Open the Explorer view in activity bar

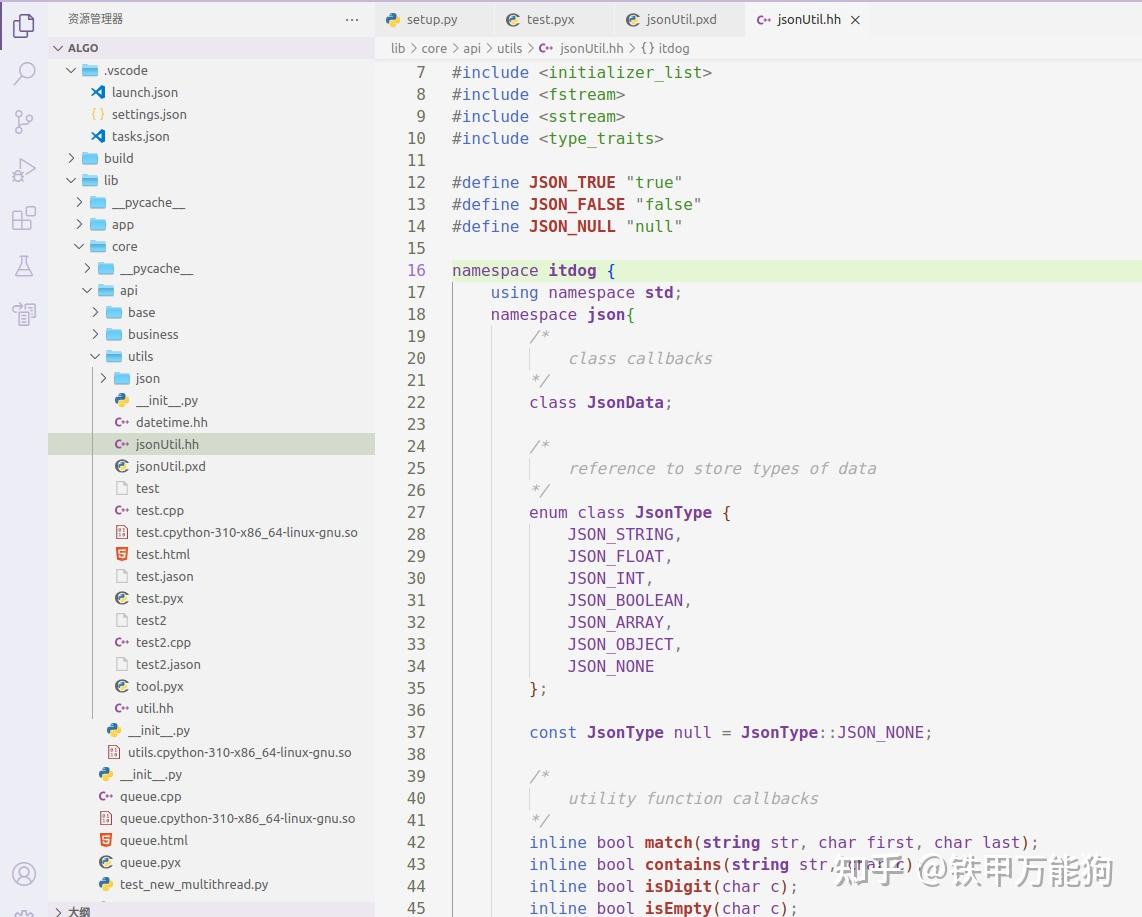coord(23,25)
